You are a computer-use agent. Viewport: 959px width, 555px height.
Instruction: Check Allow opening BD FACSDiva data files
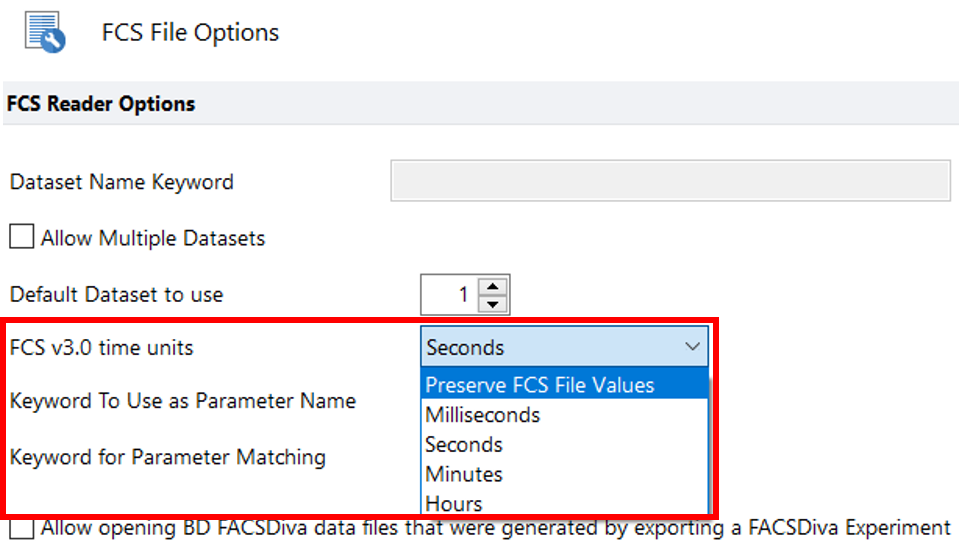tap(21, 528)
